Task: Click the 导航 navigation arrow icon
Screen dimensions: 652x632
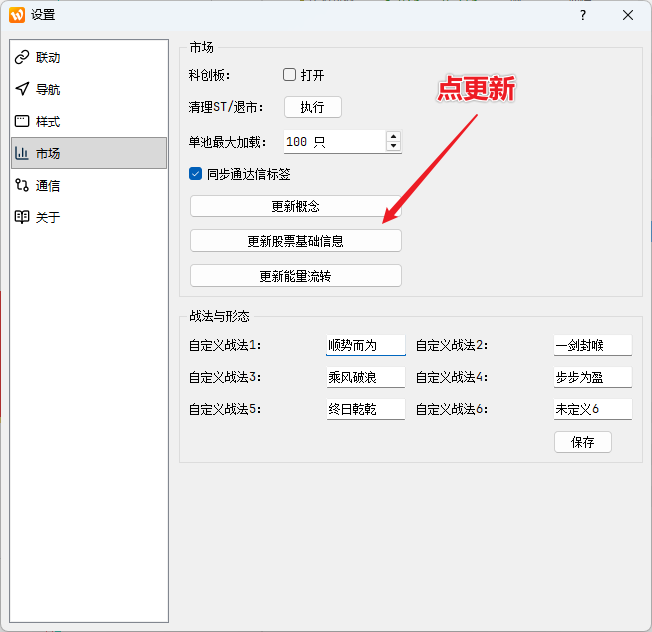Action: click(22, 89)
